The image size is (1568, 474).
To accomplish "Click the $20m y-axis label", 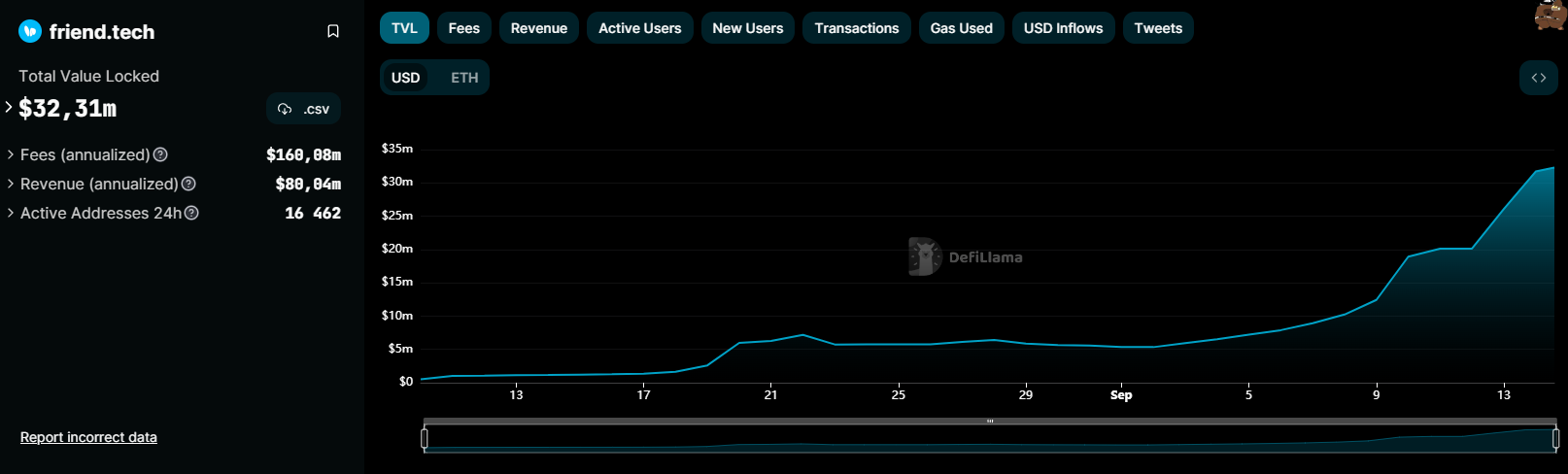I will [397, 249].
